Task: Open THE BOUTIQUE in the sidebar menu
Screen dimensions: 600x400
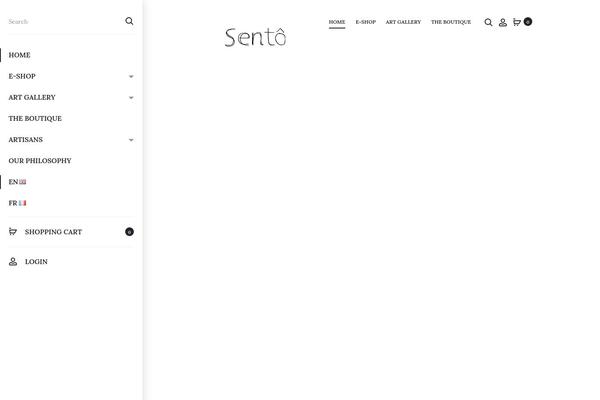Action: [35, 118]
